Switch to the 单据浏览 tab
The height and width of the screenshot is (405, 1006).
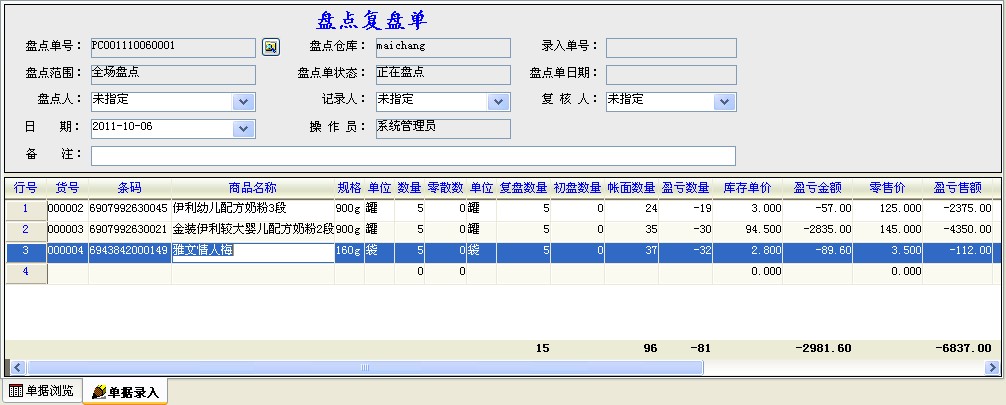pos(41,391)
